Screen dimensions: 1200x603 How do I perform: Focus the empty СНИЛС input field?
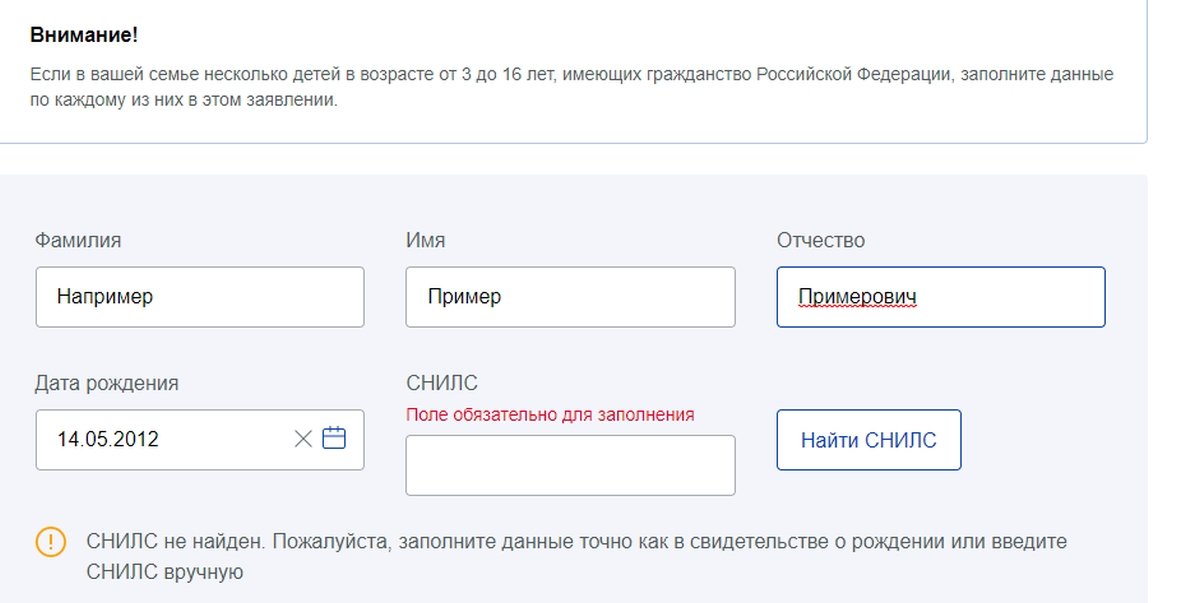pos(570,465)
